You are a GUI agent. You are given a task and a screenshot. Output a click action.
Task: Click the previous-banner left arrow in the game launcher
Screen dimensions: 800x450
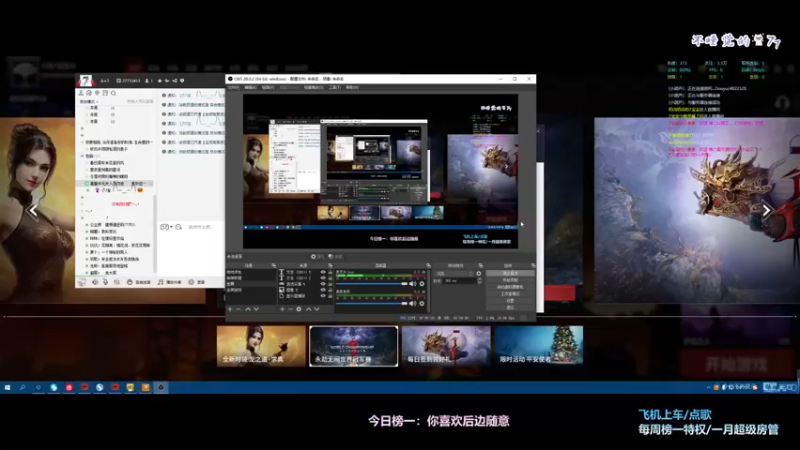point(33,210)
